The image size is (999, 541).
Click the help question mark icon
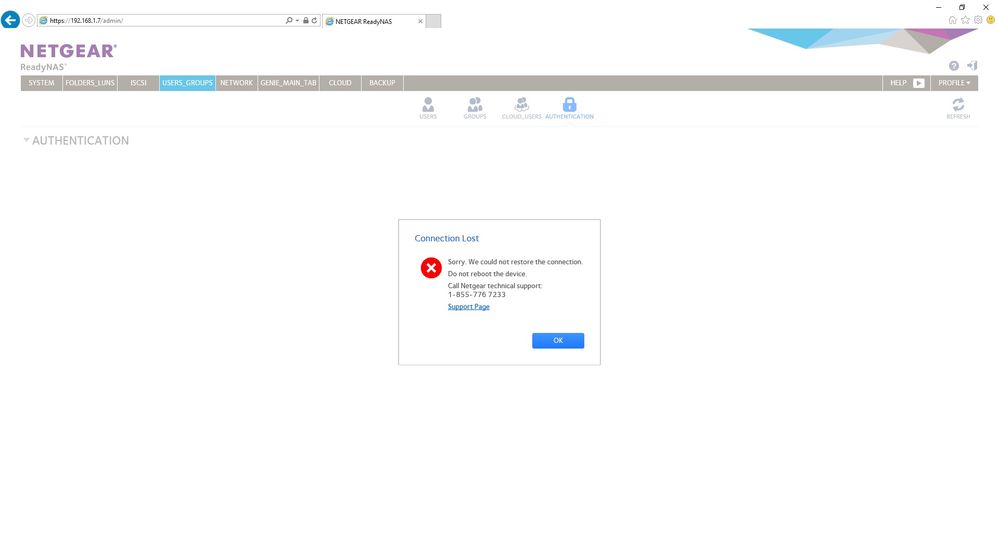[x=953, y=66]
